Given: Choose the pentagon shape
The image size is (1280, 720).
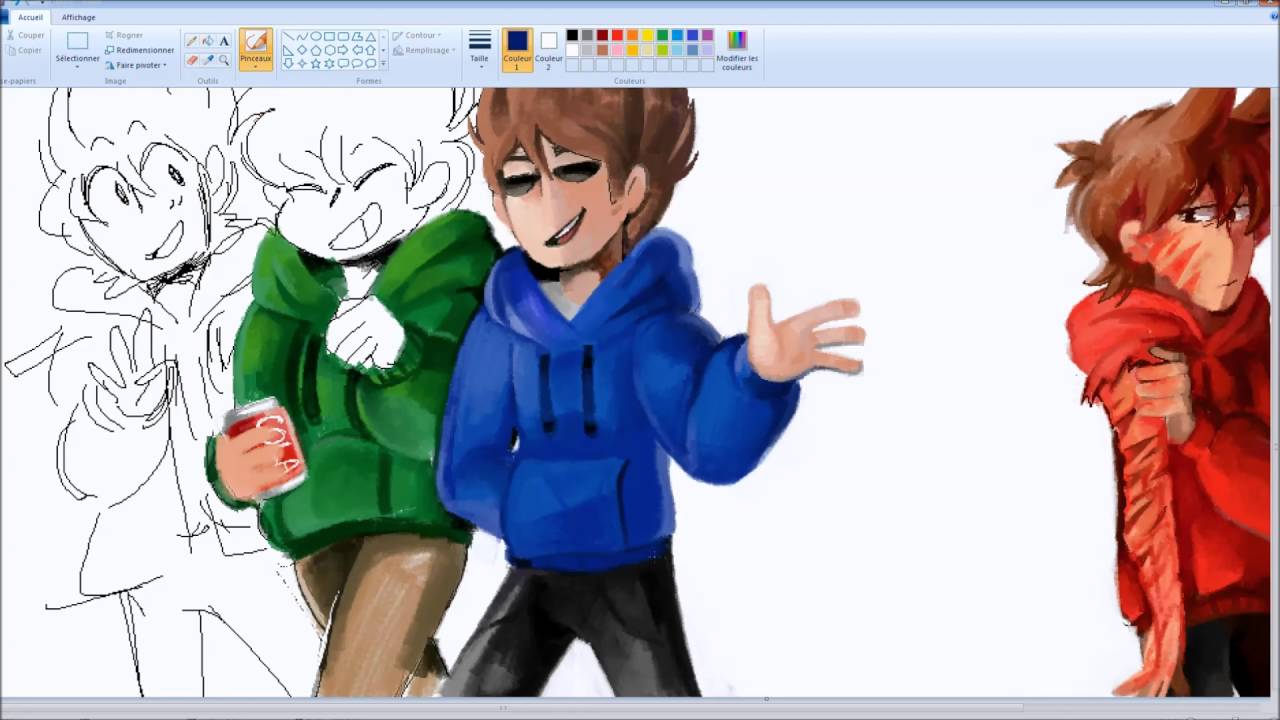Looking at the screenshot, I should tap(316, 50).
